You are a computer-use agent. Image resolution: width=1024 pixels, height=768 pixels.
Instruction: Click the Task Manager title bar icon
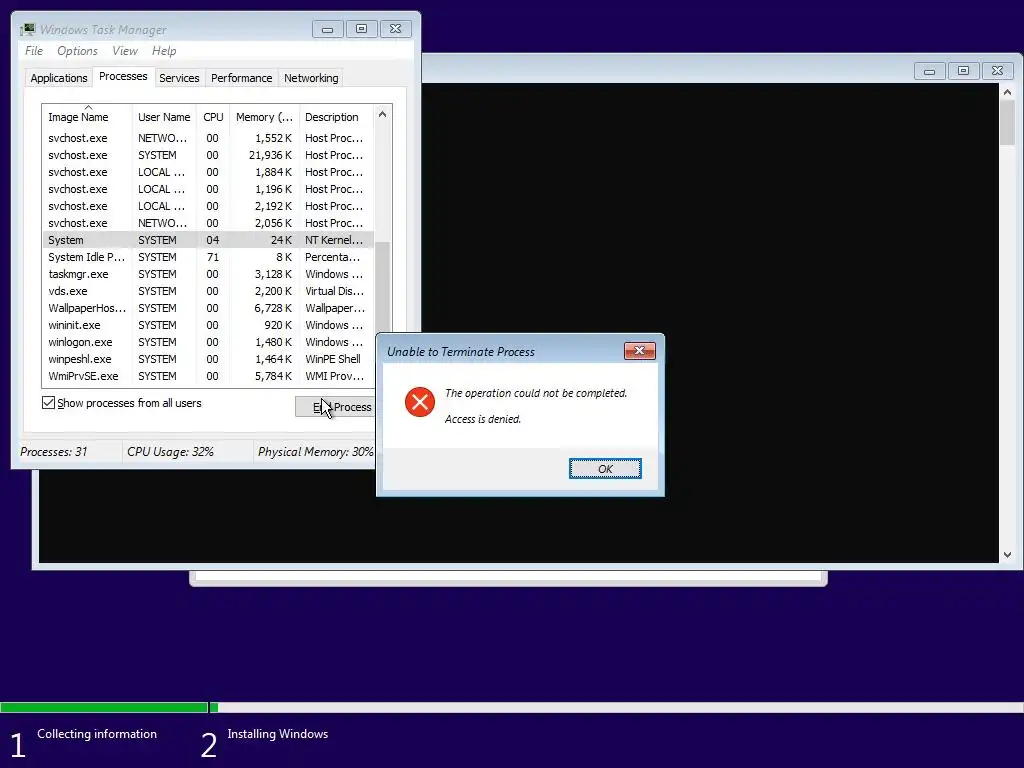27,29
